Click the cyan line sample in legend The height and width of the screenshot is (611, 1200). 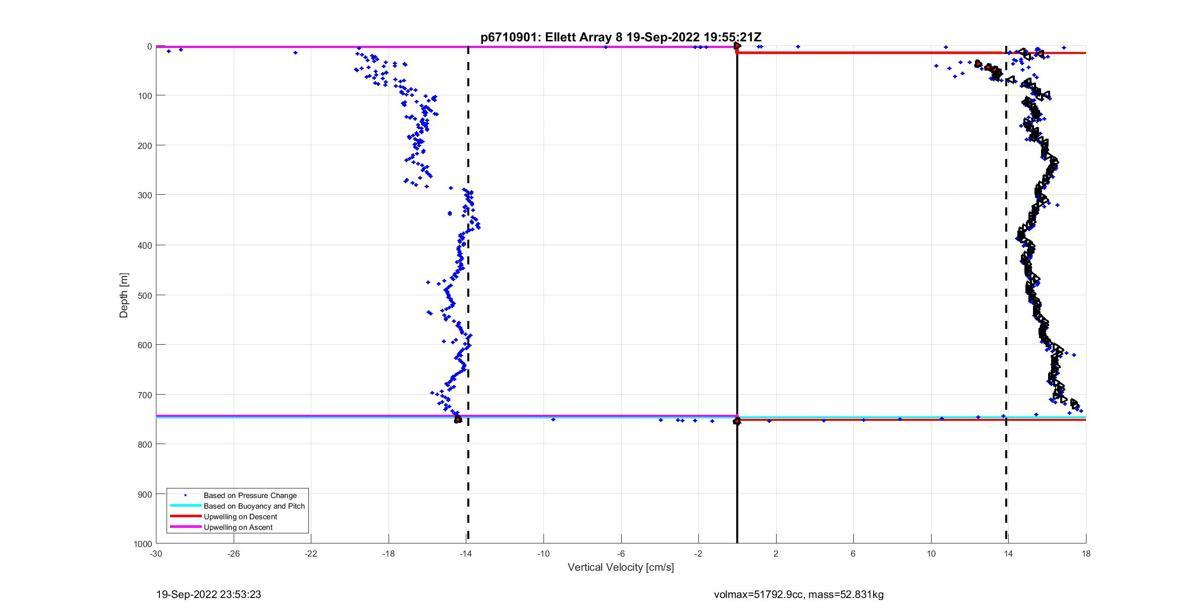[x=184, y=506]
